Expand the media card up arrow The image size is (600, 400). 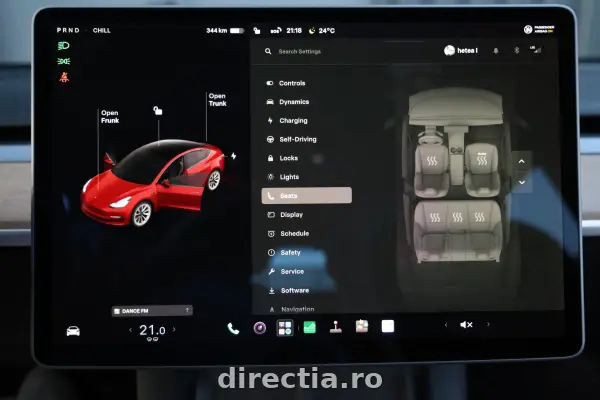[187, 310]
